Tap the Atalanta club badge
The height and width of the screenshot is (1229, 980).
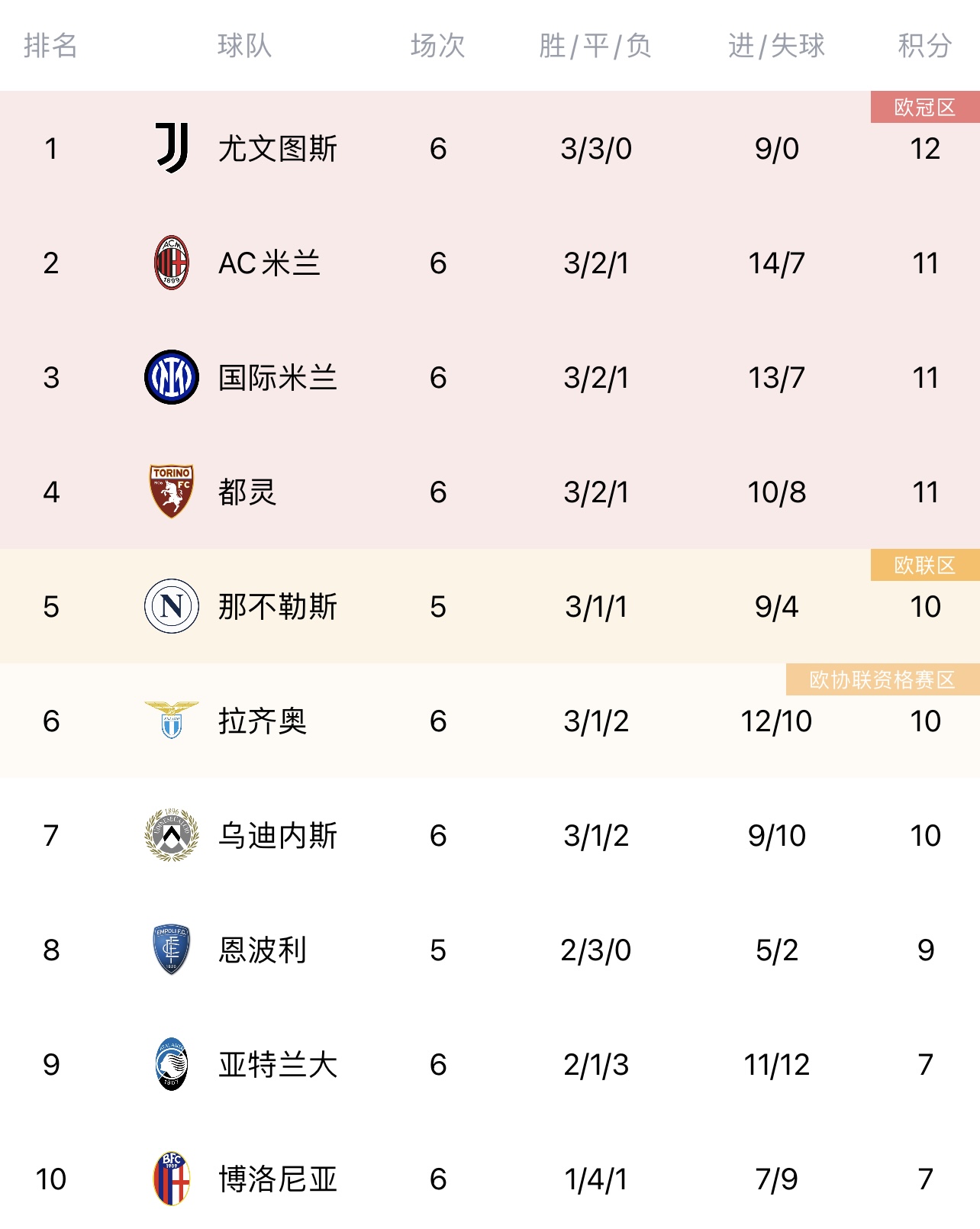click(x=172, y=1064)
